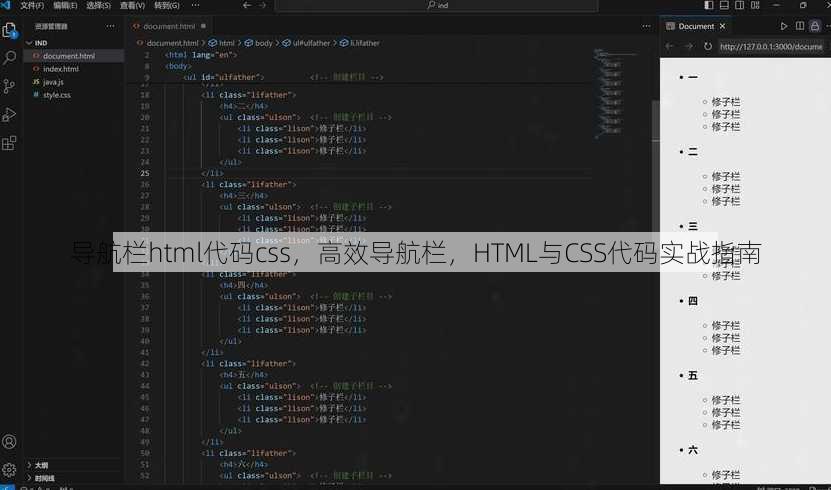Open the overflow menu ellipsis in menu bar
The height and width of the screenshot is (490, 831).
[195, 5]
